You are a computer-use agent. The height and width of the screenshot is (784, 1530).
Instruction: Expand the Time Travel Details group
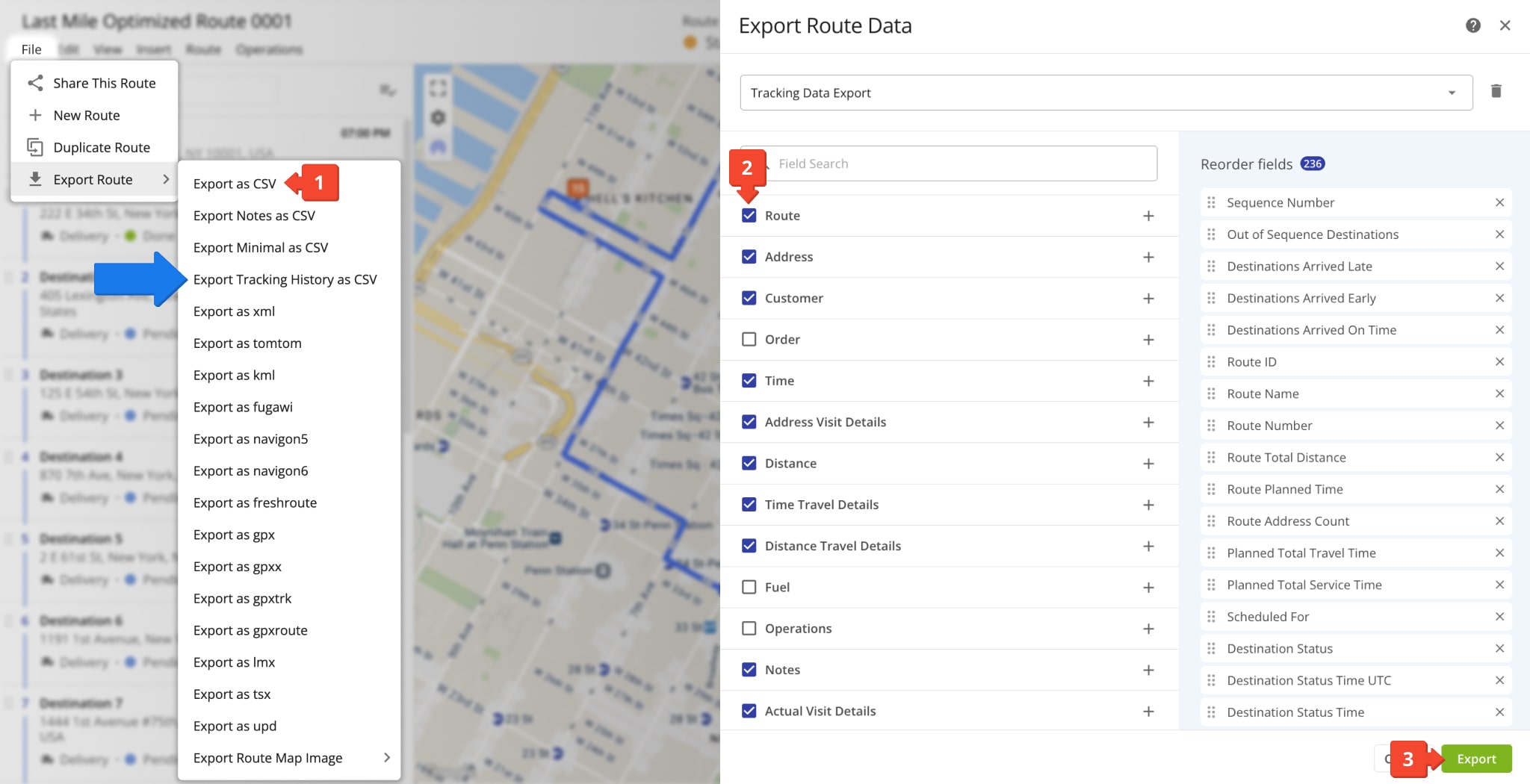tap(1148, 505)
